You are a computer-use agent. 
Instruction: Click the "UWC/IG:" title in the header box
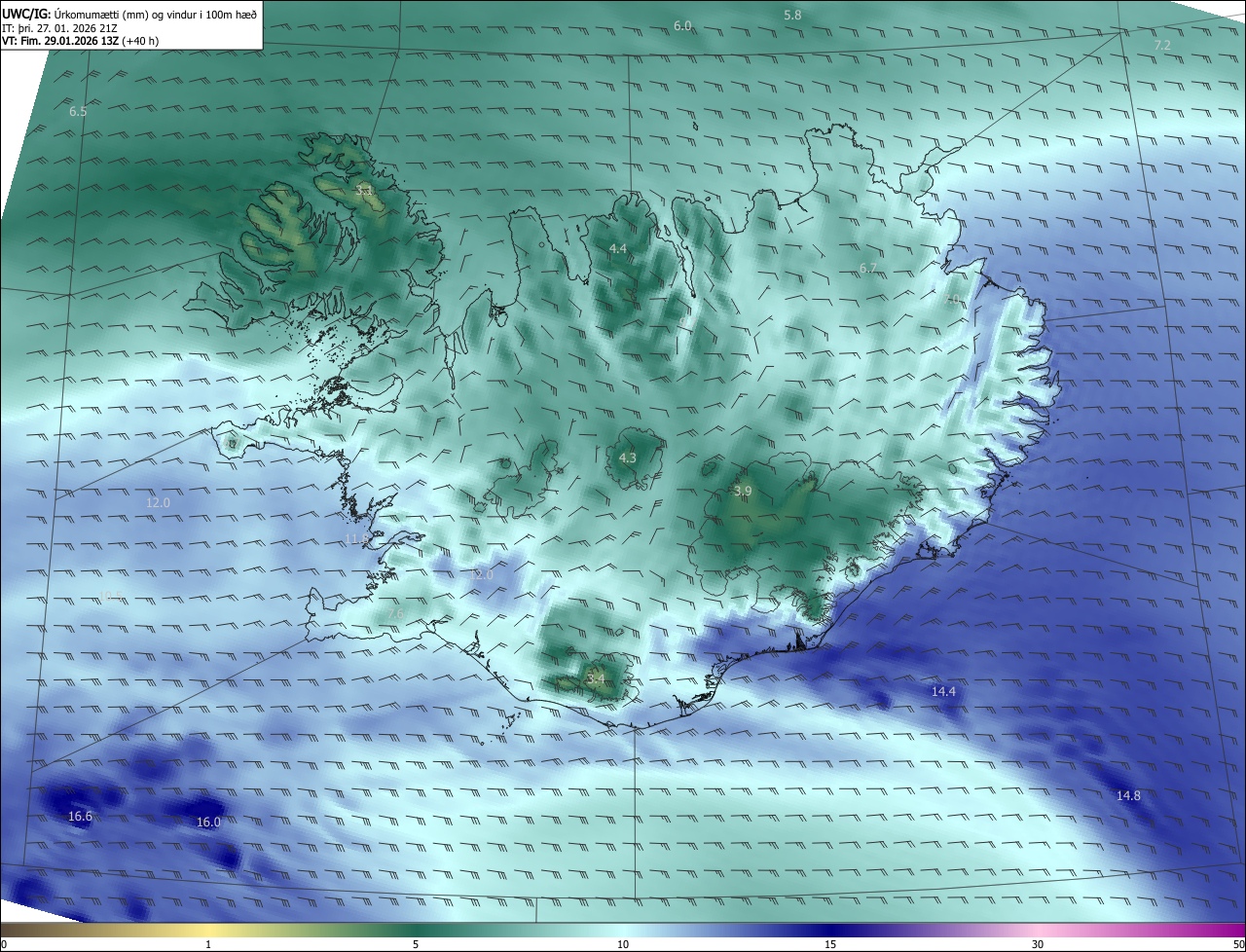[24, 13]
